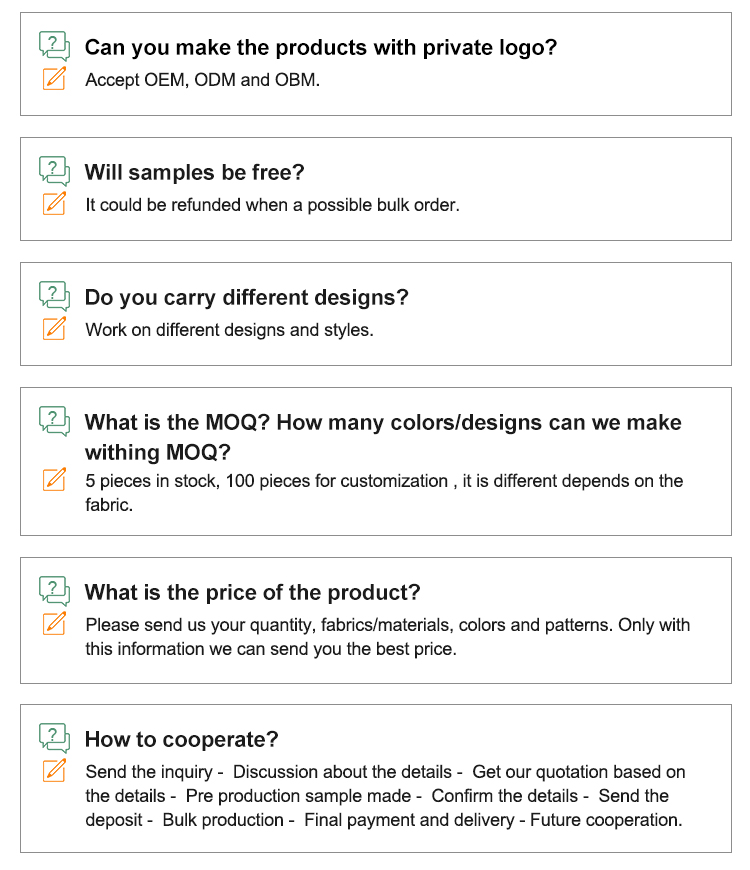Viewport: 750px width, 870px height.
Task: Click question icon beside private logo question
Action: click(x=54, y=45)
